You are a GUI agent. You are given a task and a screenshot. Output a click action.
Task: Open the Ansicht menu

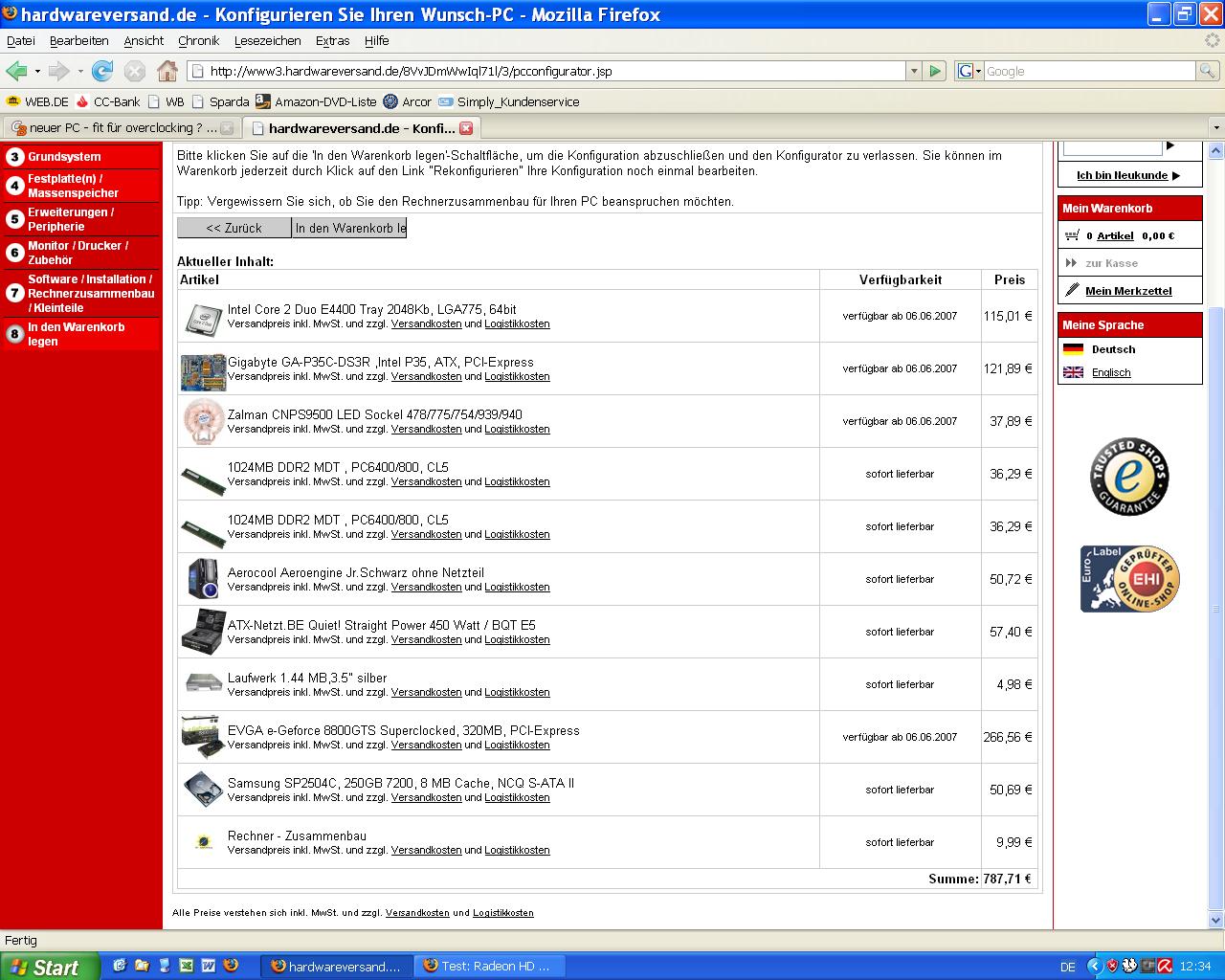144,41
